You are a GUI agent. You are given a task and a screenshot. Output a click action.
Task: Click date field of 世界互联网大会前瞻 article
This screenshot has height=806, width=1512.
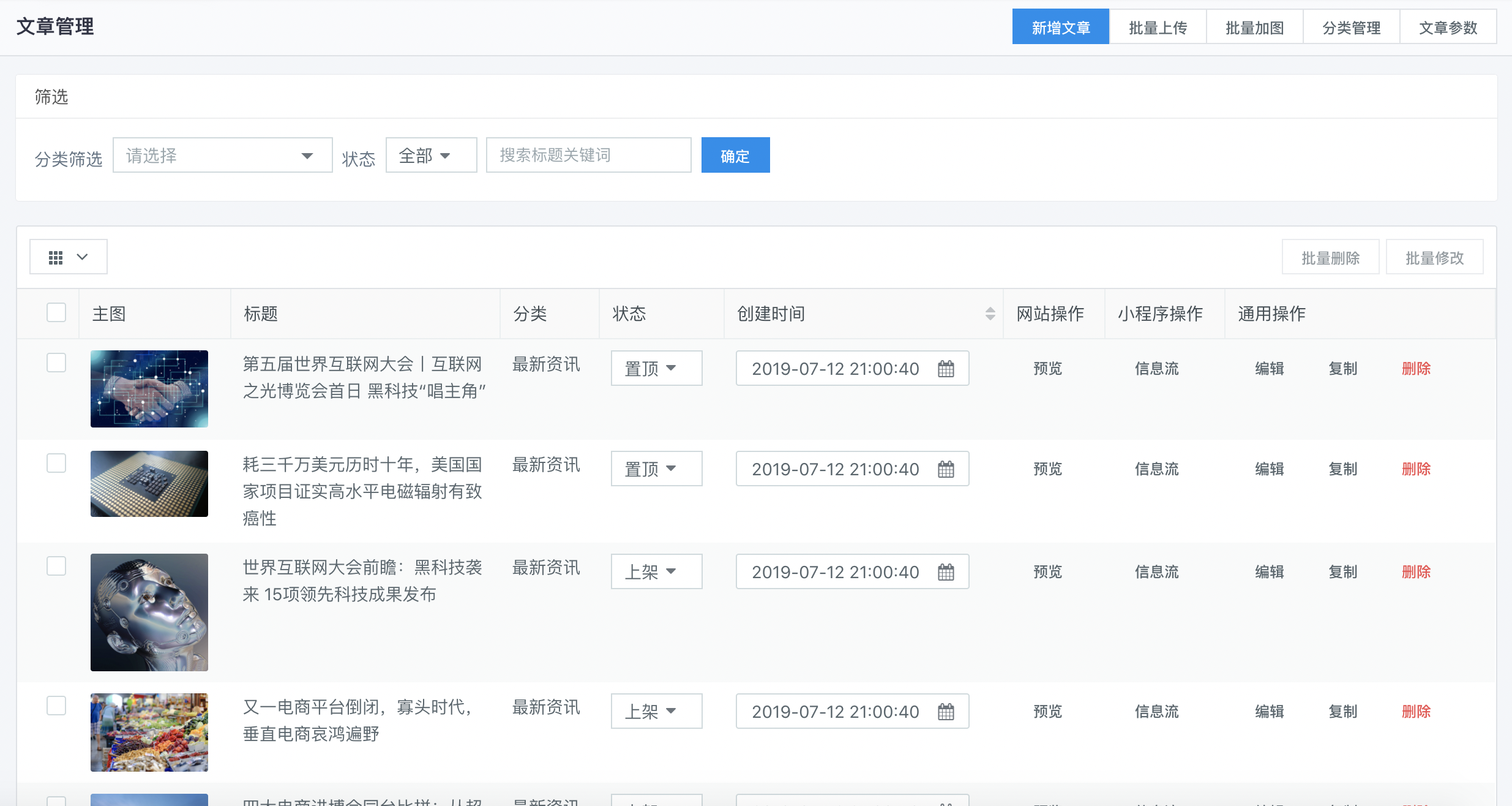tap(852, 571)
